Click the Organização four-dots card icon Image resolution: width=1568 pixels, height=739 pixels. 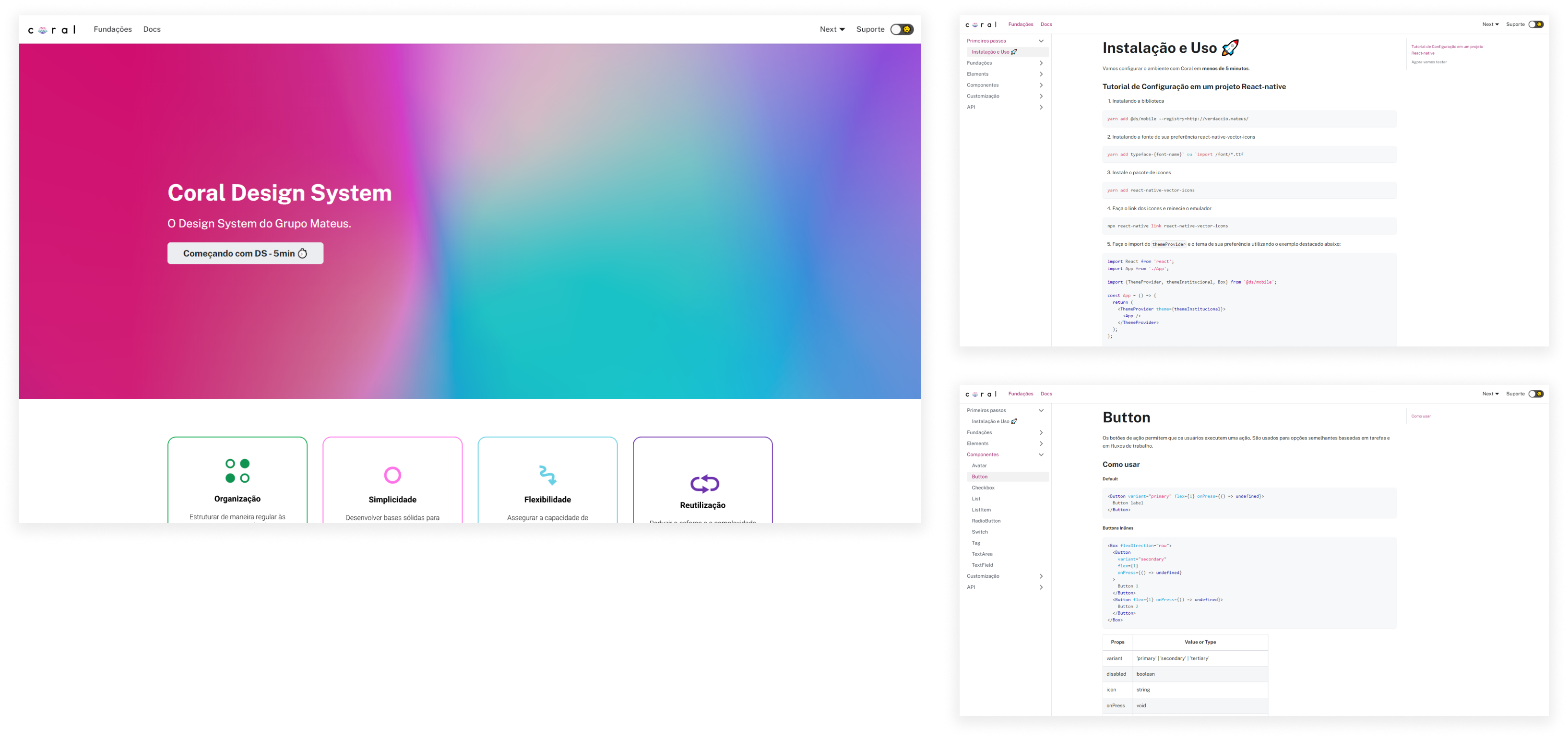click(x=238, y=471)
